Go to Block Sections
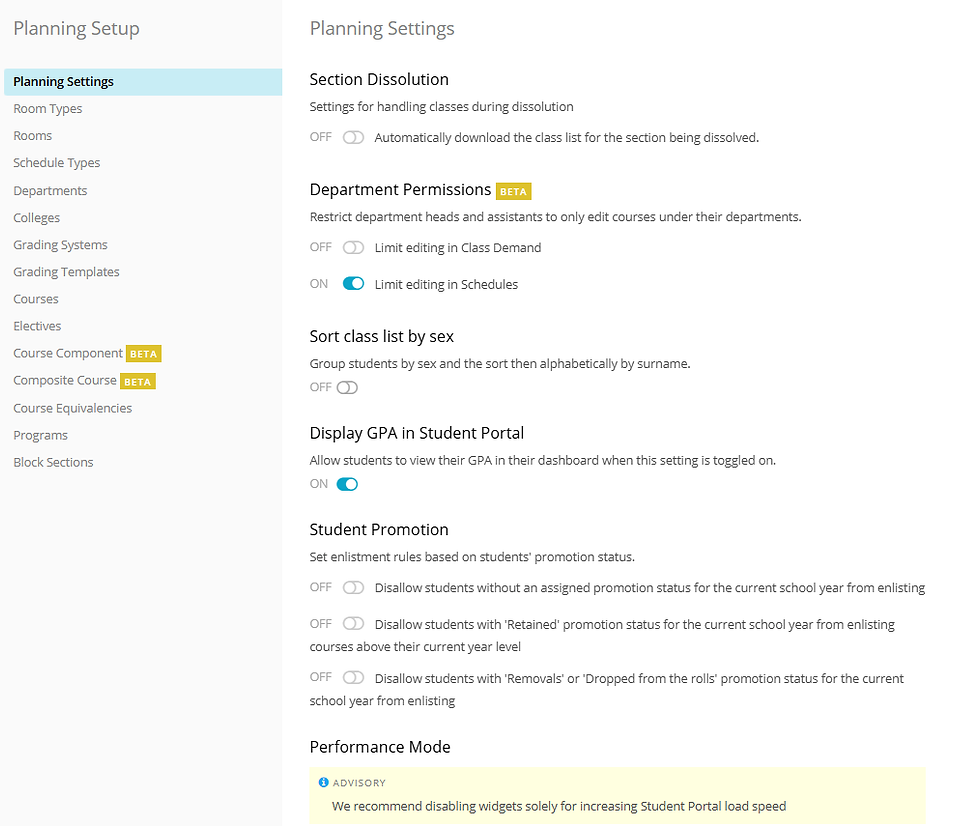Viewport: 980px width, 826px height. (x=53, y=462)
